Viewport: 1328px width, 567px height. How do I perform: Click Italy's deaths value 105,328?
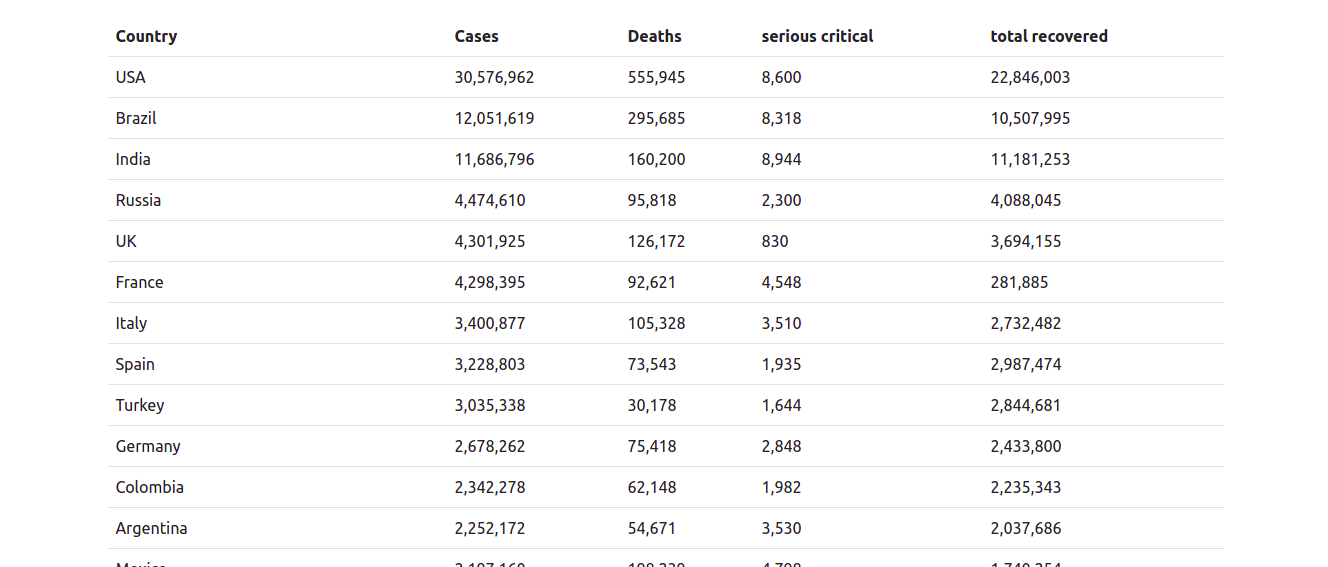pyautogui.click(x=657, y=323)
